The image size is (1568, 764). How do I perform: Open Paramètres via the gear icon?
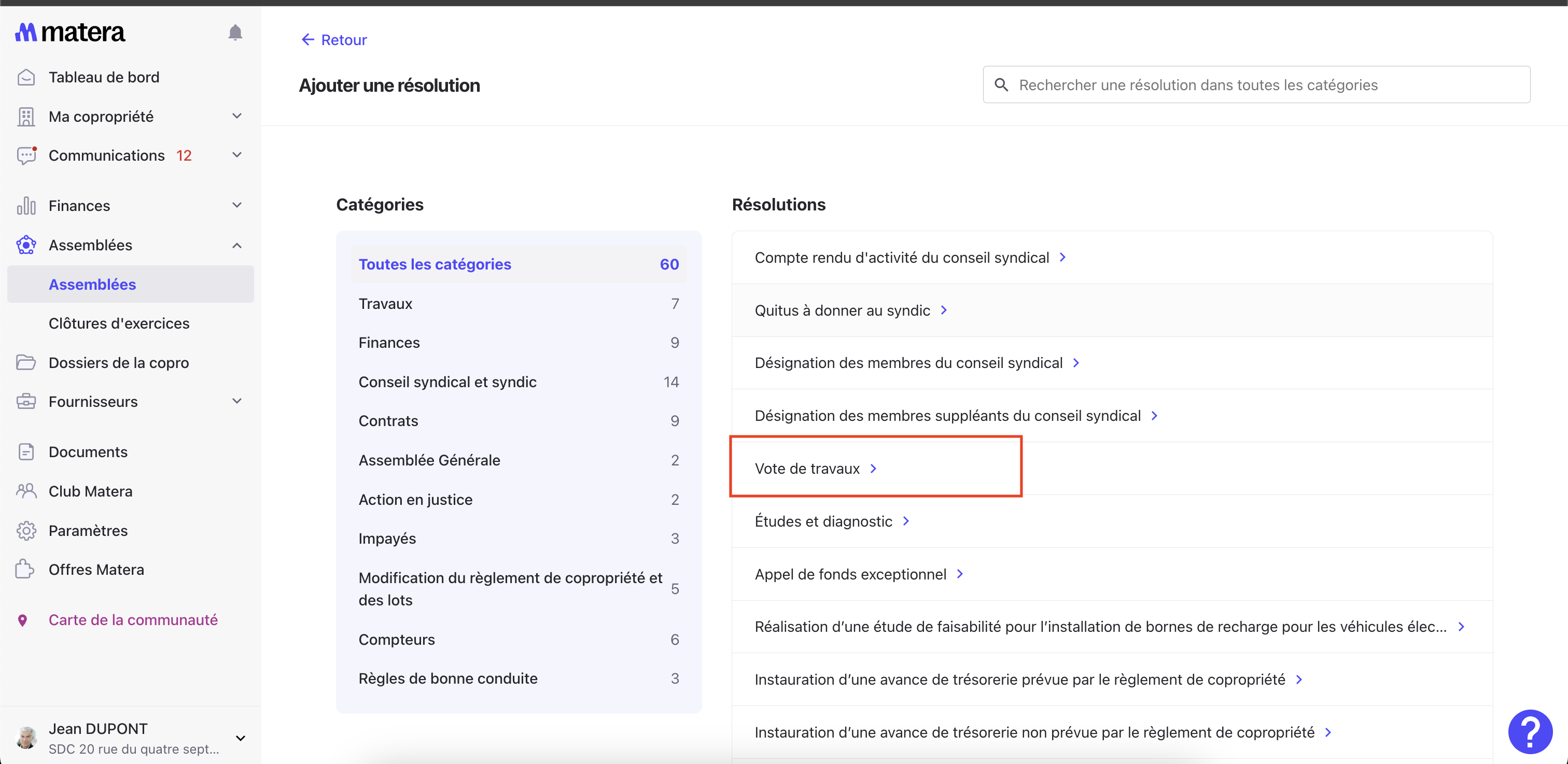click(26, 530)
